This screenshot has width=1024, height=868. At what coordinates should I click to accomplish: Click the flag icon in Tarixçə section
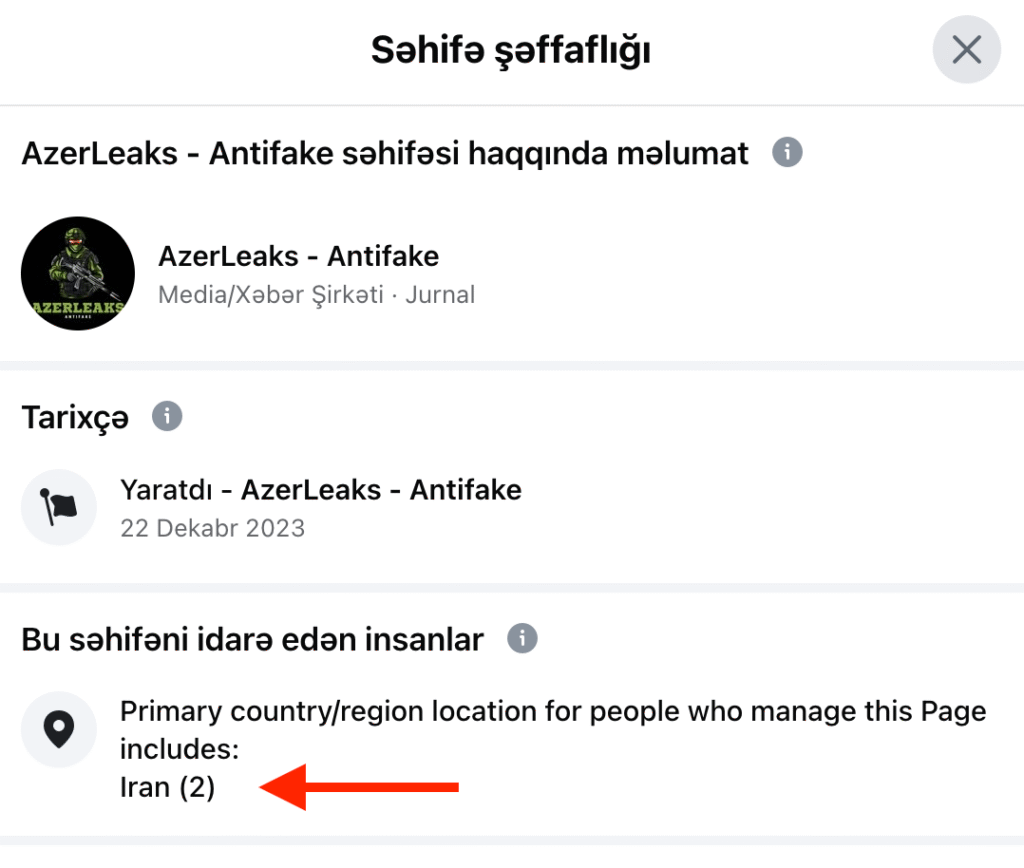(x=59, y=507)
